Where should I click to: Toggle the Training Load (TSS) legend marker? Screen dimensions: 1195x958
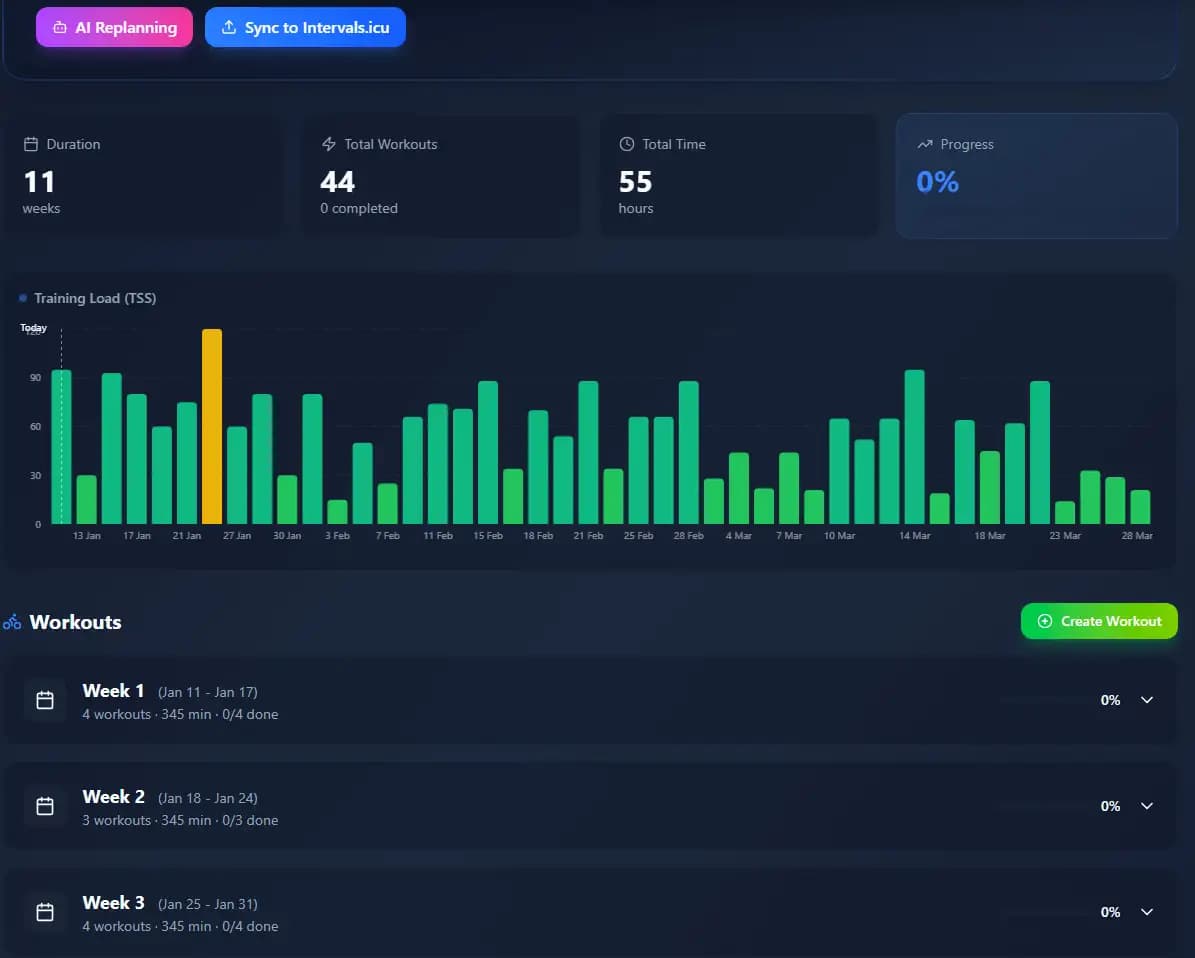click(22, 298)
